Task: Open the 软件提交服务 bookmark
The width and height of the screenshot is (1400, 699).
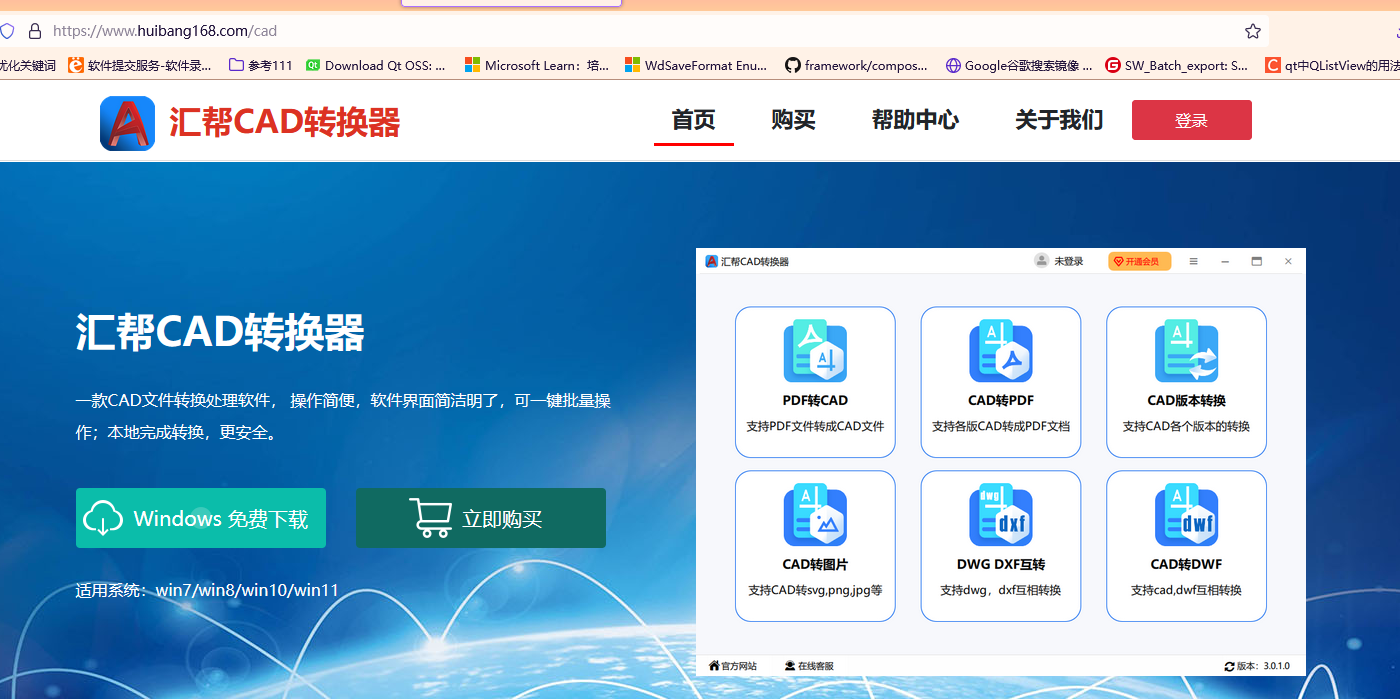Action: 140,65
